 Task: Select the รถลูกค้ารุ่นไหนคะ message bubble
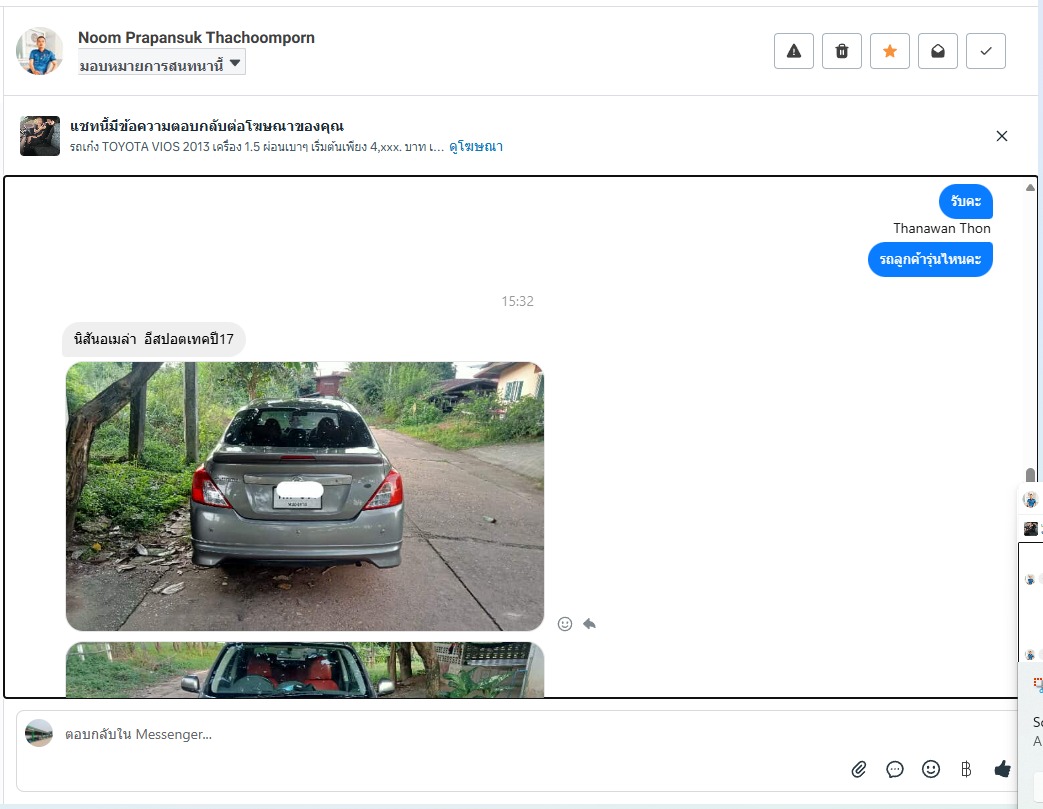coord(930,259)
